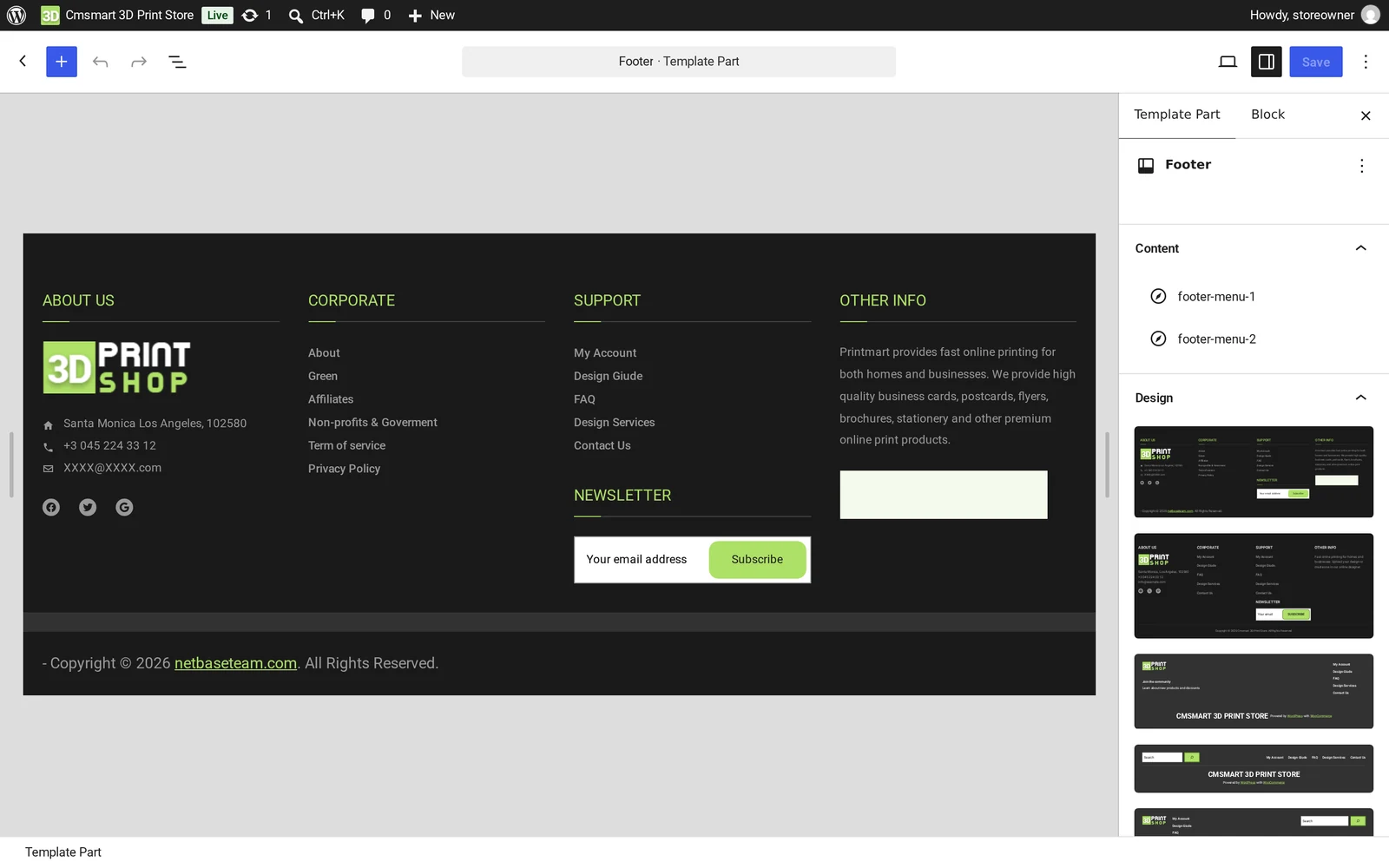Viewport: 1389px width, 868px height.
Task: Select the ABOUT US heading
Action: tap(78, 300)
